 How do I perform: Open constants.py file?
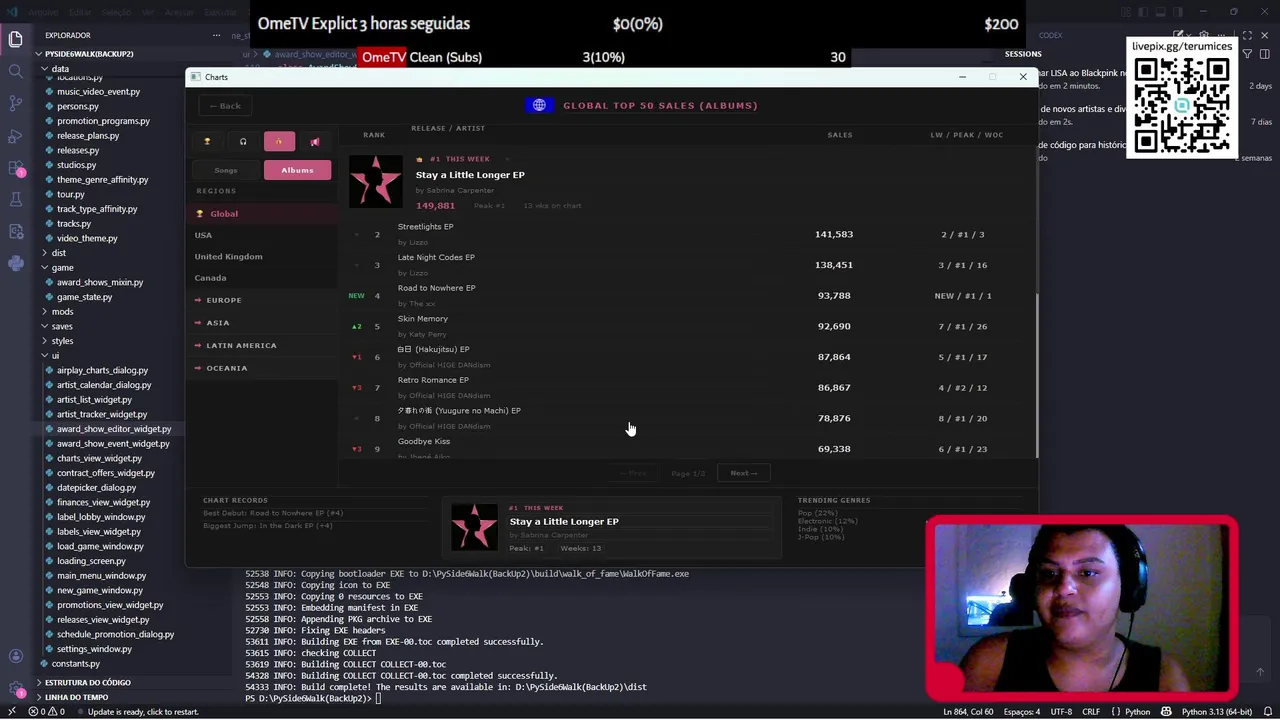pos(75,664)
